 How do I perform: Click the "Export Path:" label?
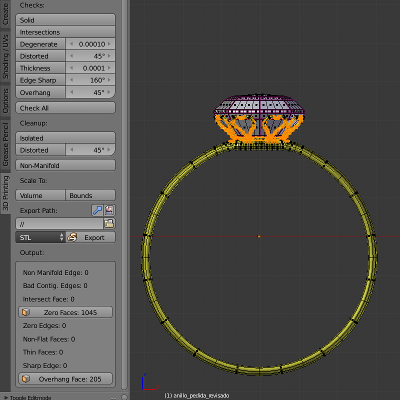click(38, 211)
